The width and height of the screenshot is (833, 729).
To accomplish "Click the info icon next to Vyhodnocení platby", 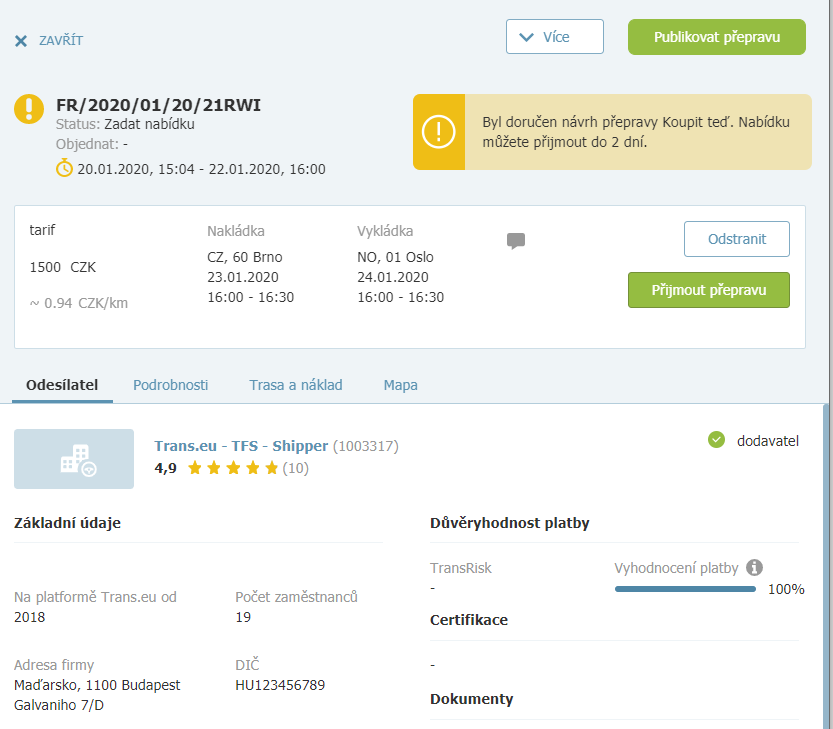I will coord(754,567).
